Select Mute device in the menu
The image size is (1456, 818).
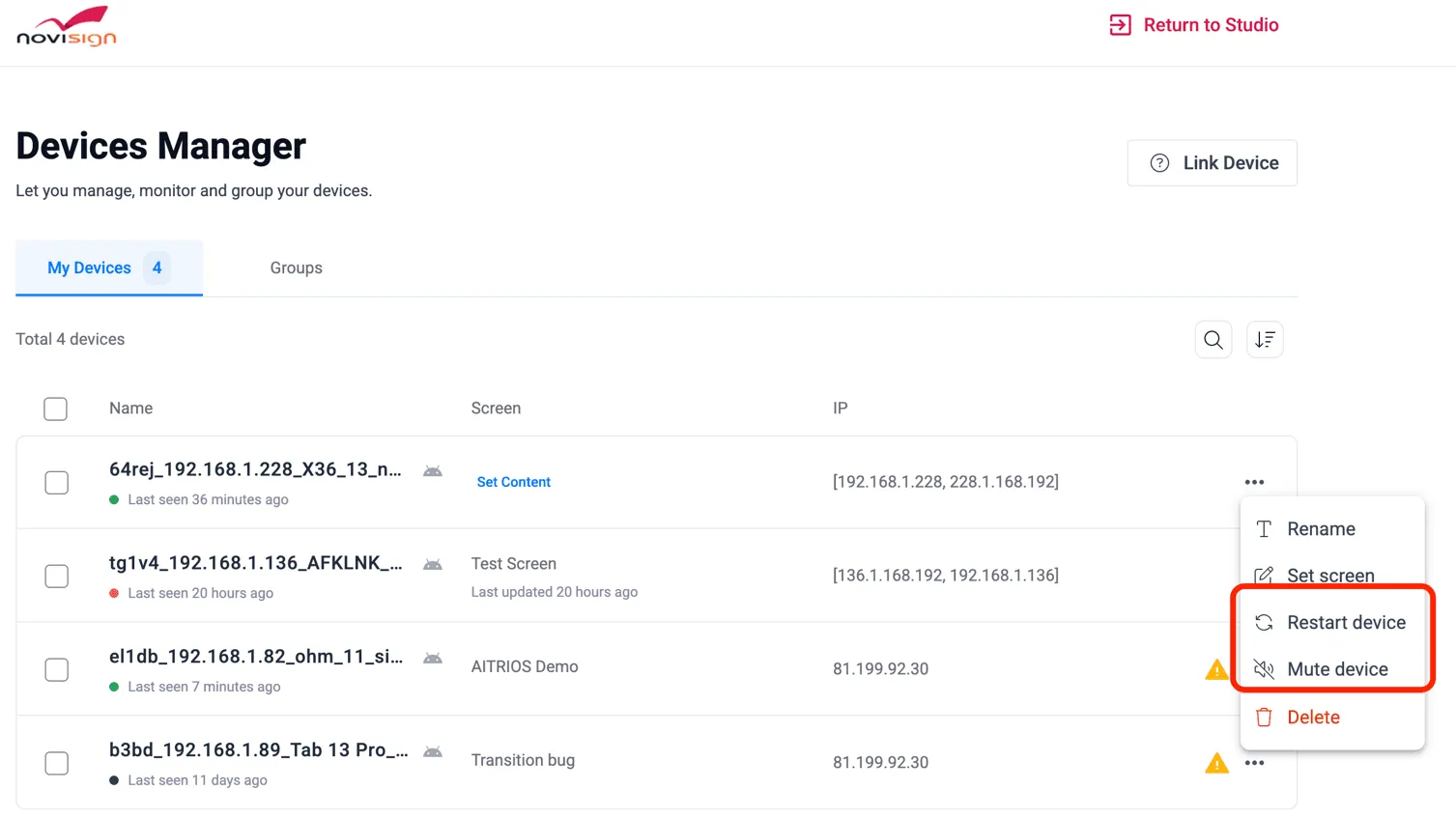coord(1336,669)
